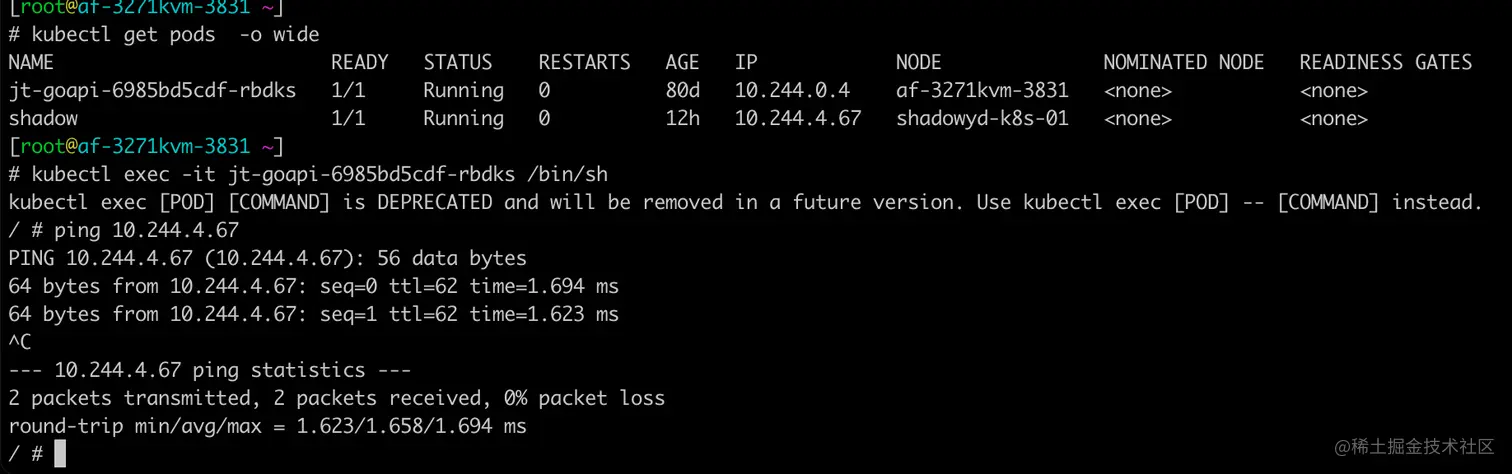Click the NAME column header
Image resolution: width=1512 pixels, height=474 pixels.
click(31, 62)
